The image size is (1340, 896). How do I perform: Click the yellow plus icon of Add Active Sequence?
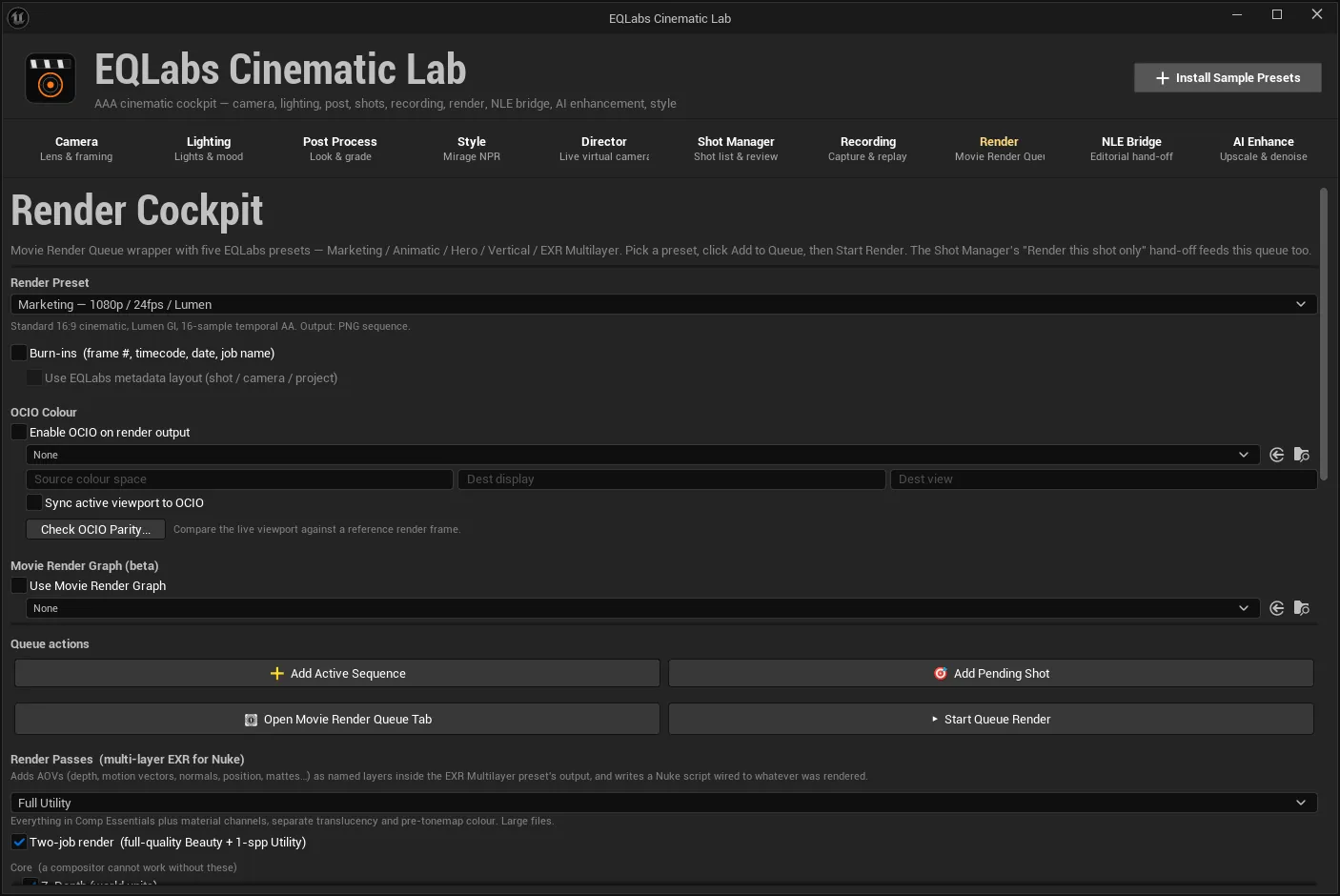pos(277,673)
